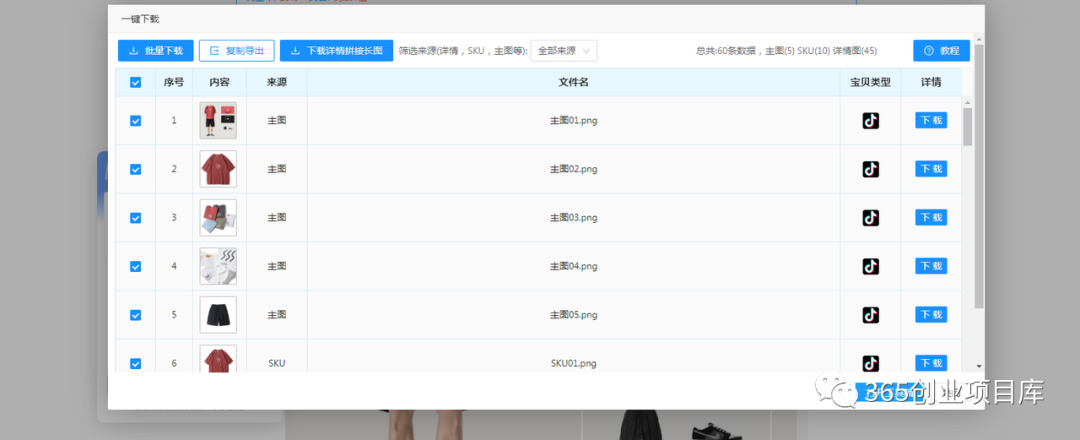This screenshot has height=440, width=1080.
Task: Click the data total summary text 总共:60条数据
Action: coord(727,51)
